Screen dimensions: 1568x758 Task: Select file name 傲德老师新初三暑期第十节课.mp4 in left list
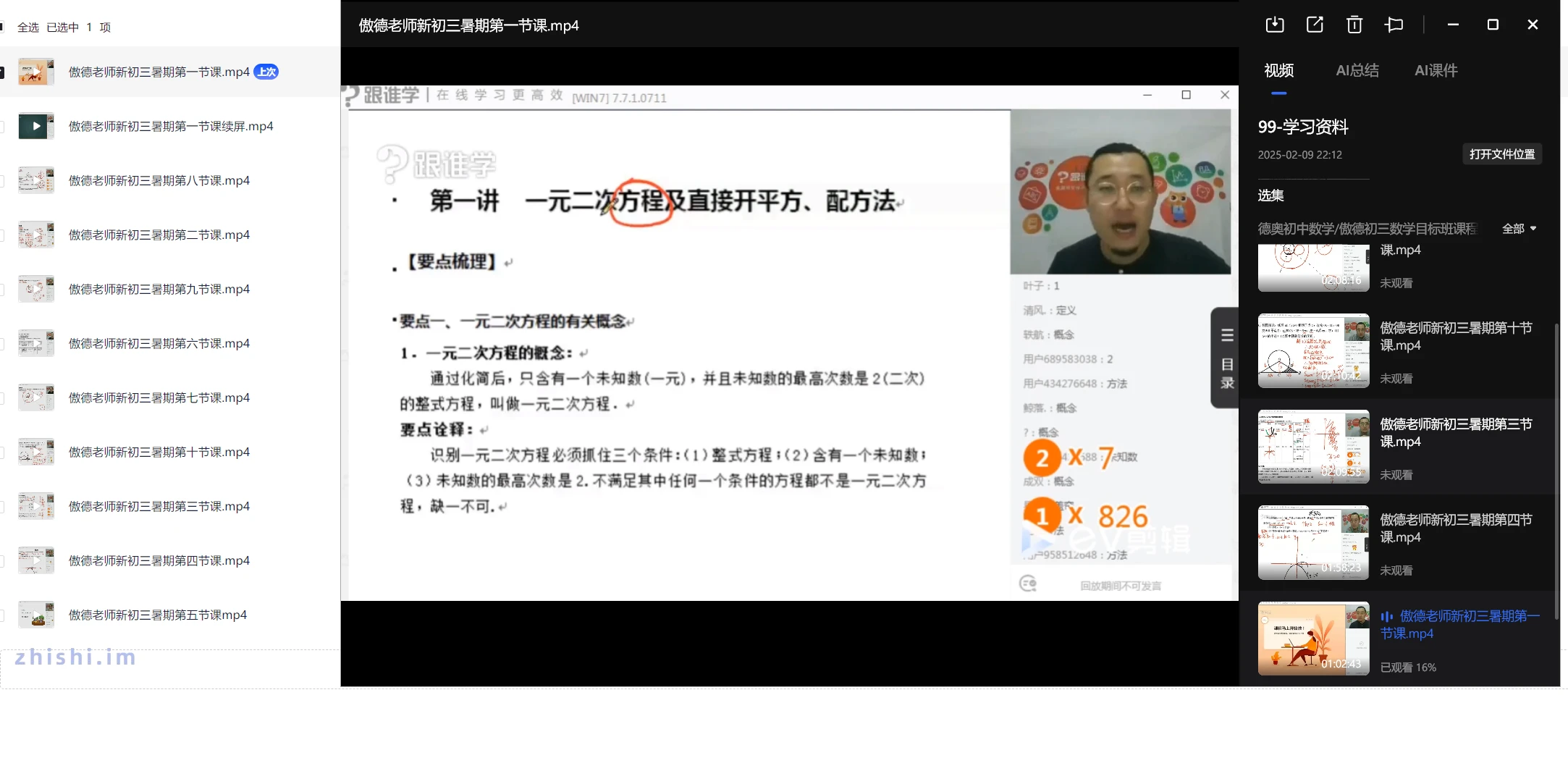(x=159, y=452)
